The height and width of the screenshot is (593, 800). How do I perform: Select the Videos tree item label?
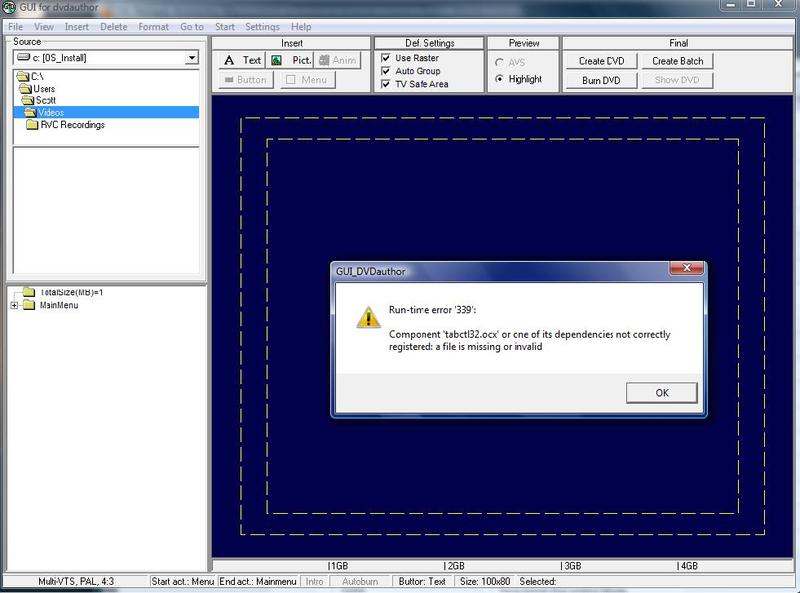pyautogui.click(x=51, y=112)
